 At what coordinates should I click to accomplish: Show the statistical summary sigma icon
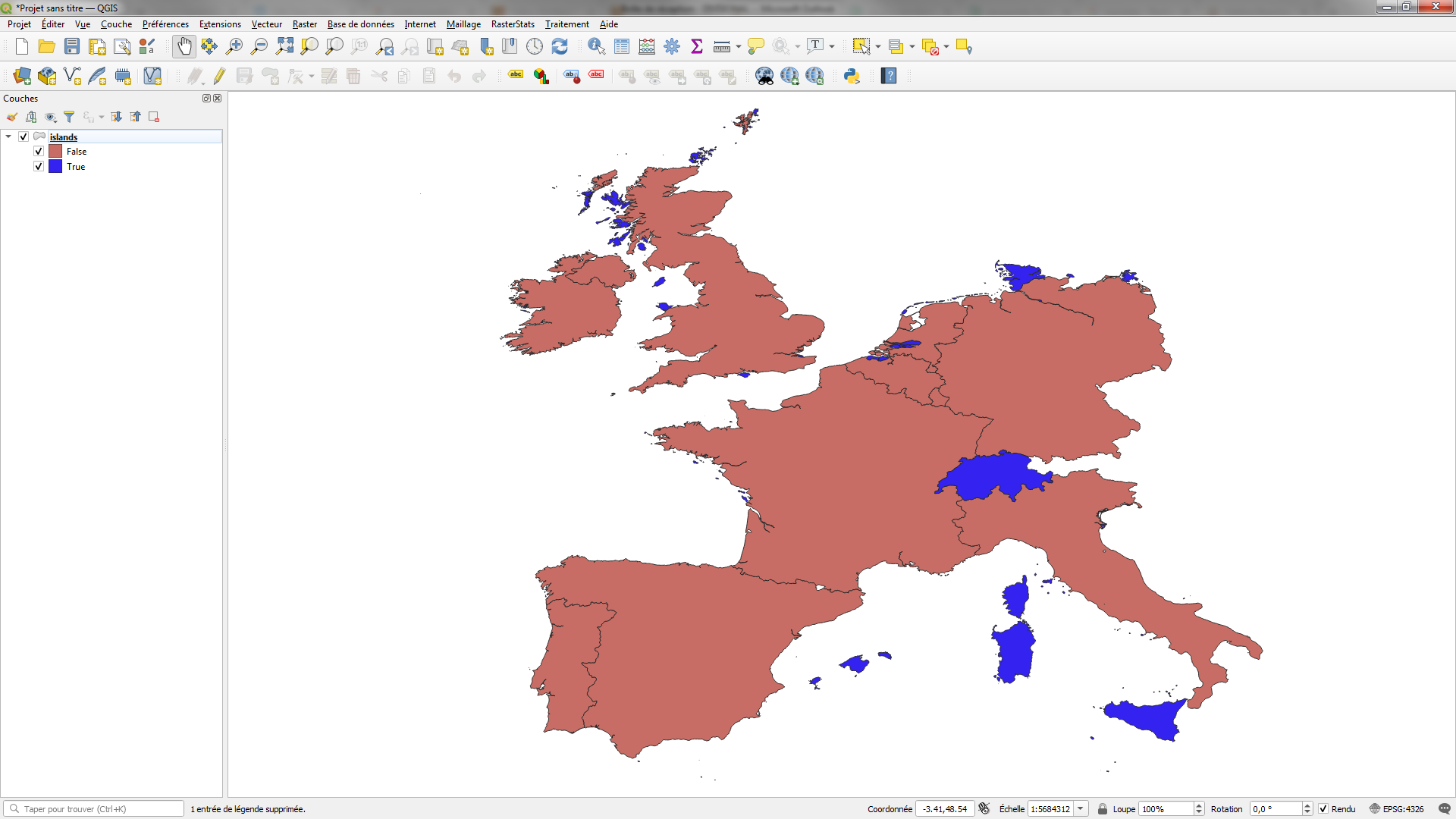(697, 47)
